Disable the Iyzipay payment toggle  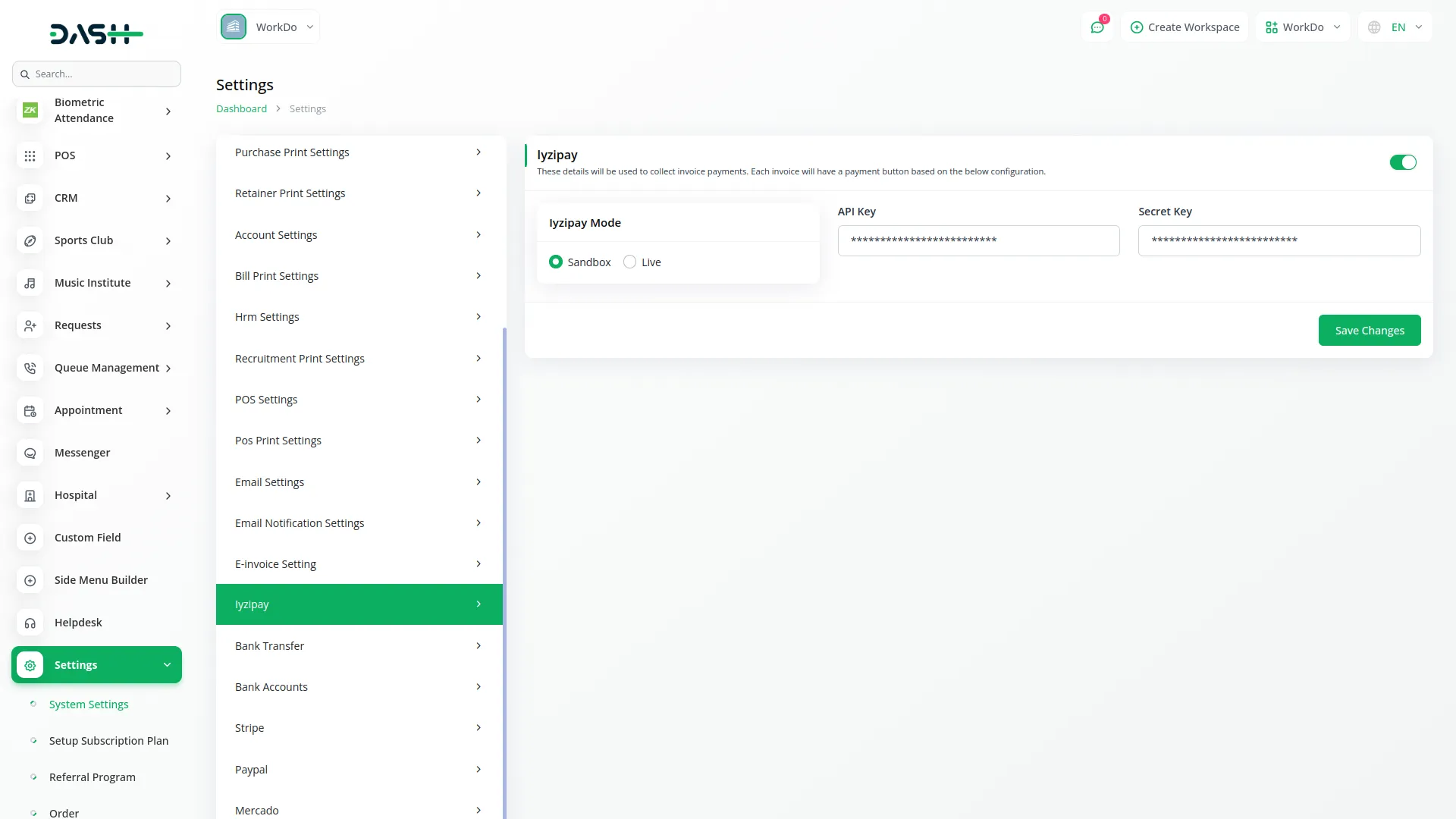coord(1402,162)
